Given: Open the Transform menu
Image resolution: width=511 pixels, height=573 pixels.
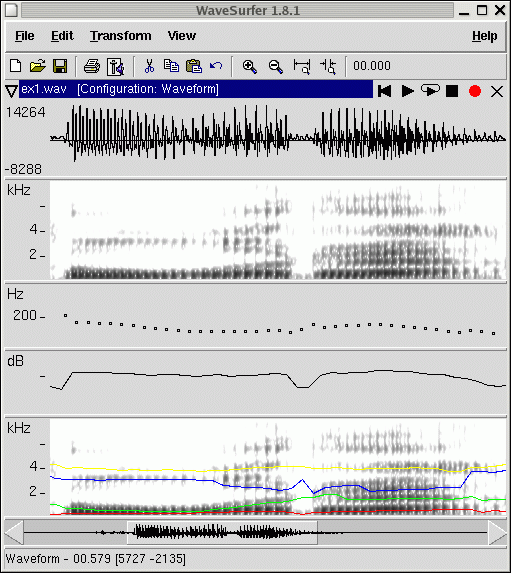Looking at the screenshot, I should (121, 36).
